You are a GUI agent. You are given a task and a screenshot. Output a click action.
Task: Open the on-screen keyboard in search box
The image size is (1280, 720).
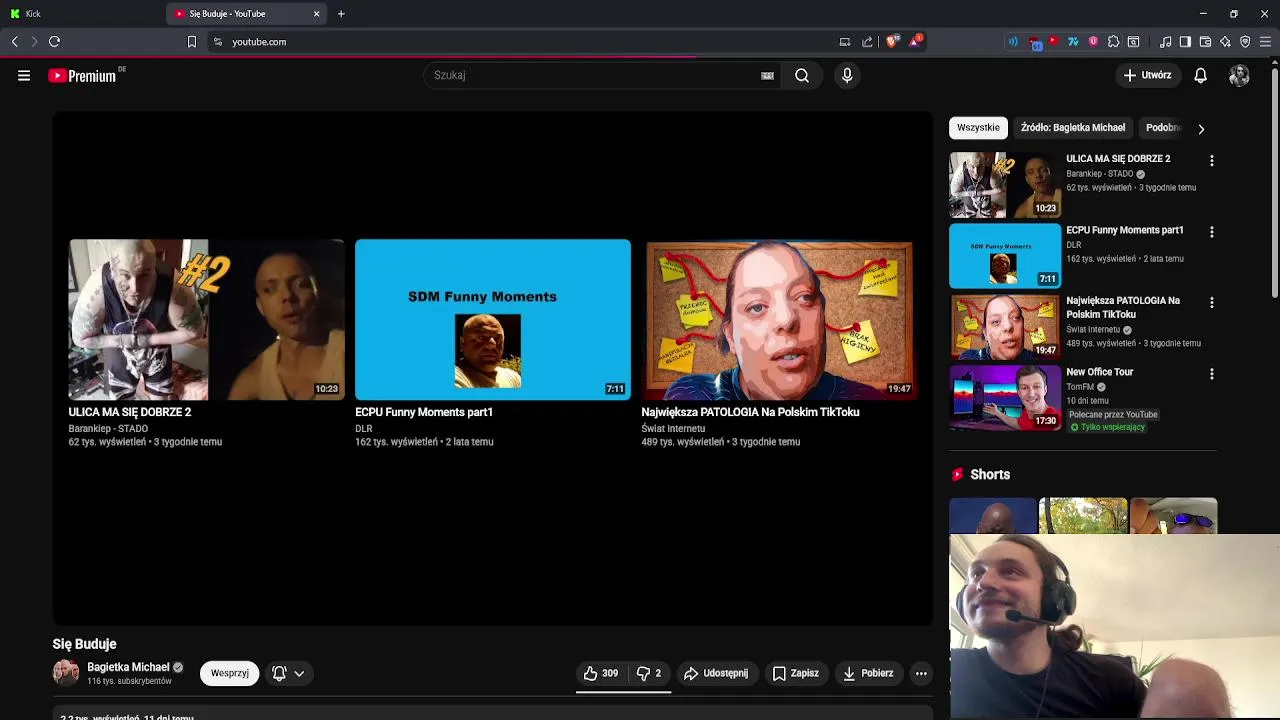pyautogui.click(x=767, y=75)
